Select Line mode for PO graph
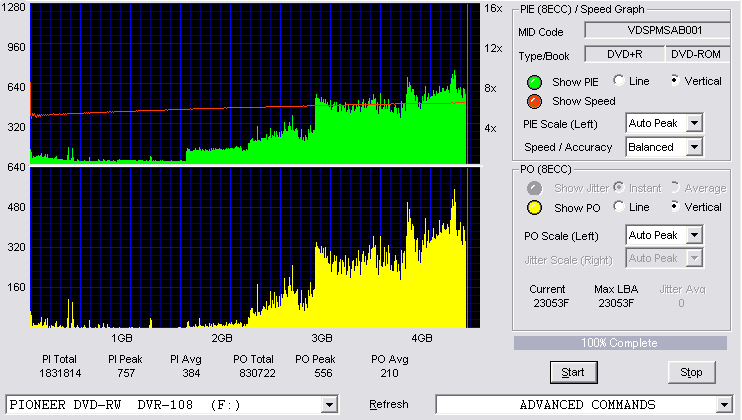 pyautogui.click(x=618, y=206)
